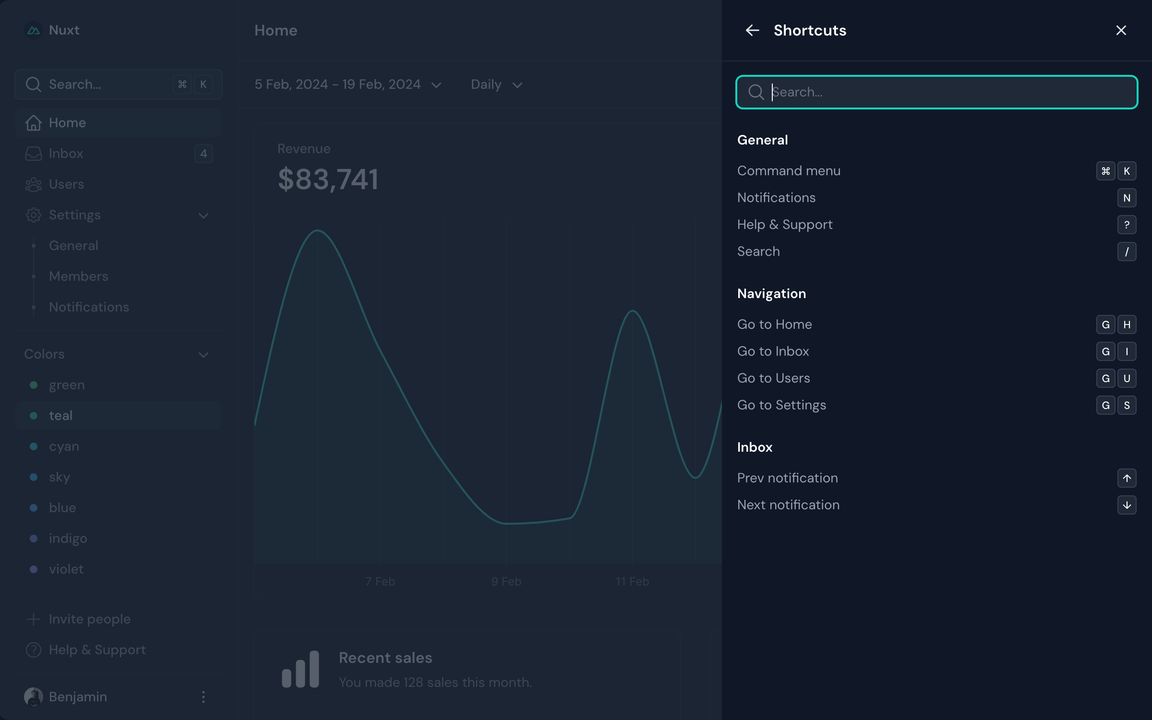1152x720 pixels.
Task: Open the Daily interval dropdown
Action: pos(496,84)
